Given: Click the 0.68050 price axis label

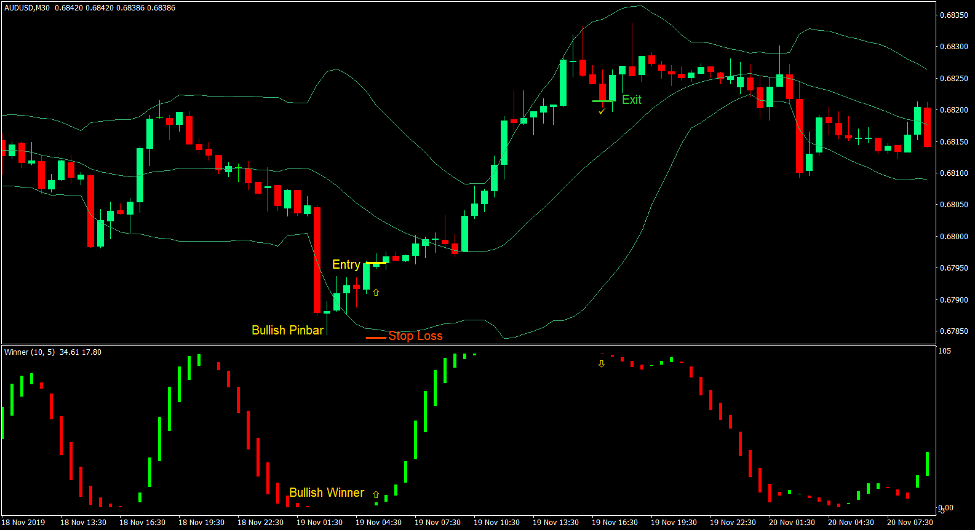Looking at the screenshot, I should [x=953, y=205].
